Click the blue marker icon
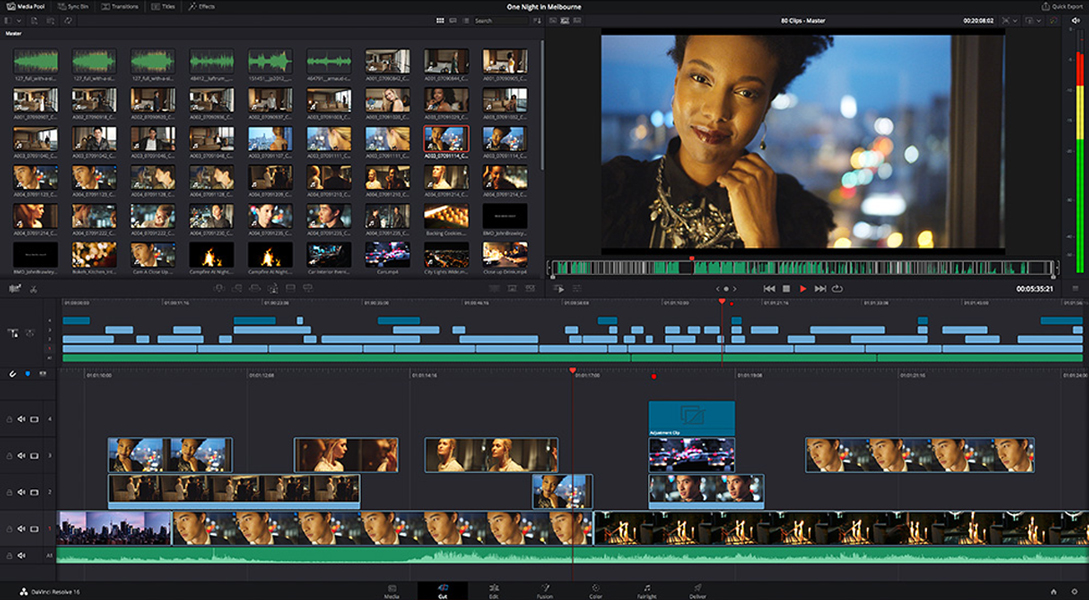Screen dimensions: 1089x600 coord(28,374)
